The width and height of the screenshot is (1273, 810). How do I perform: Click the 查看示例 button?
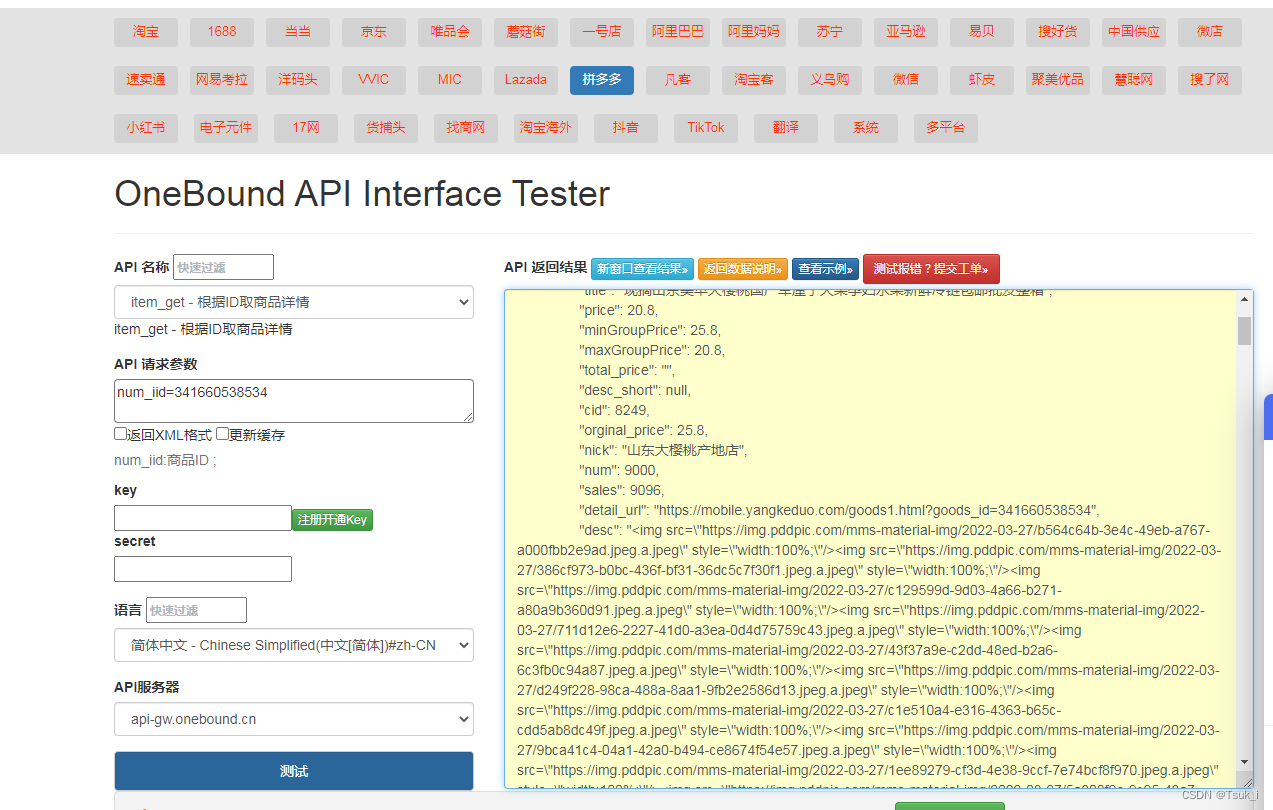(x=825, y=269)
